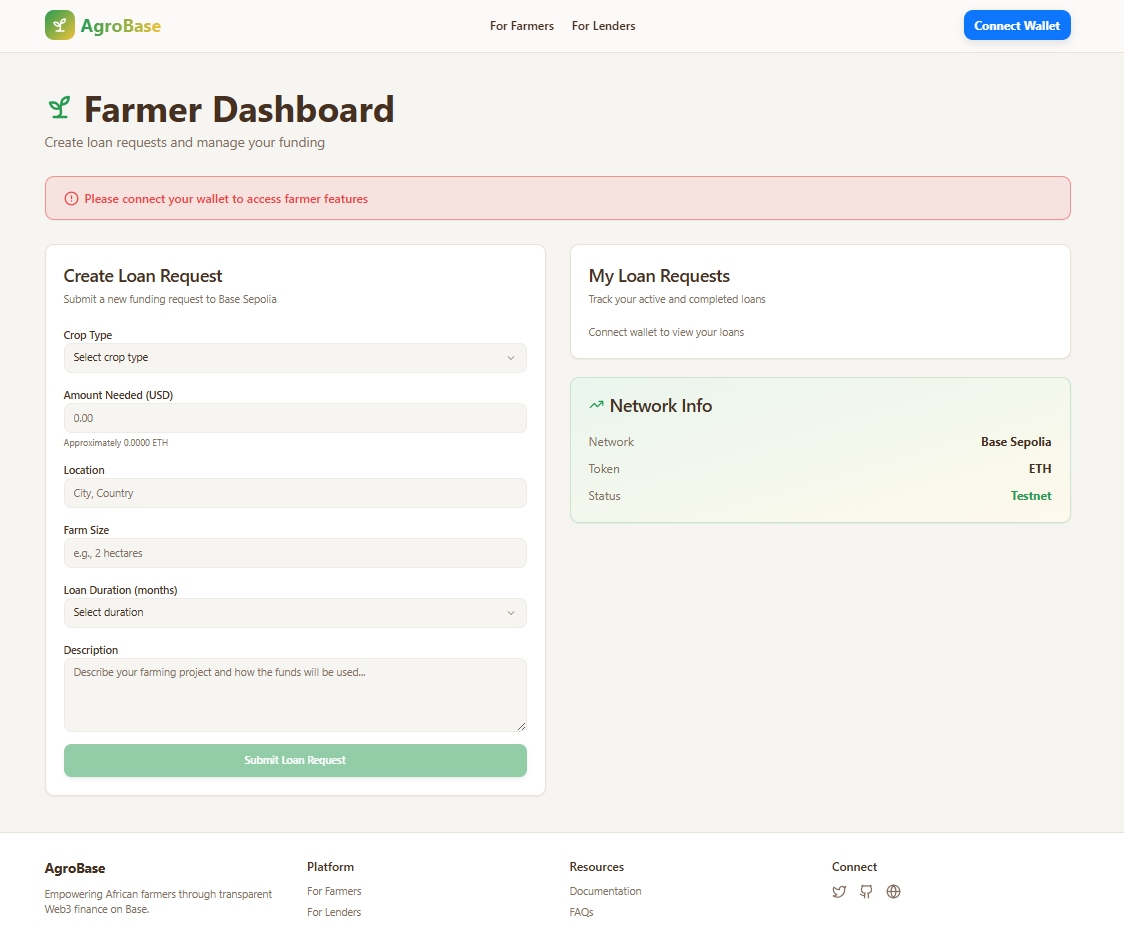Click Submit Loan Request button

click(295, 761)
